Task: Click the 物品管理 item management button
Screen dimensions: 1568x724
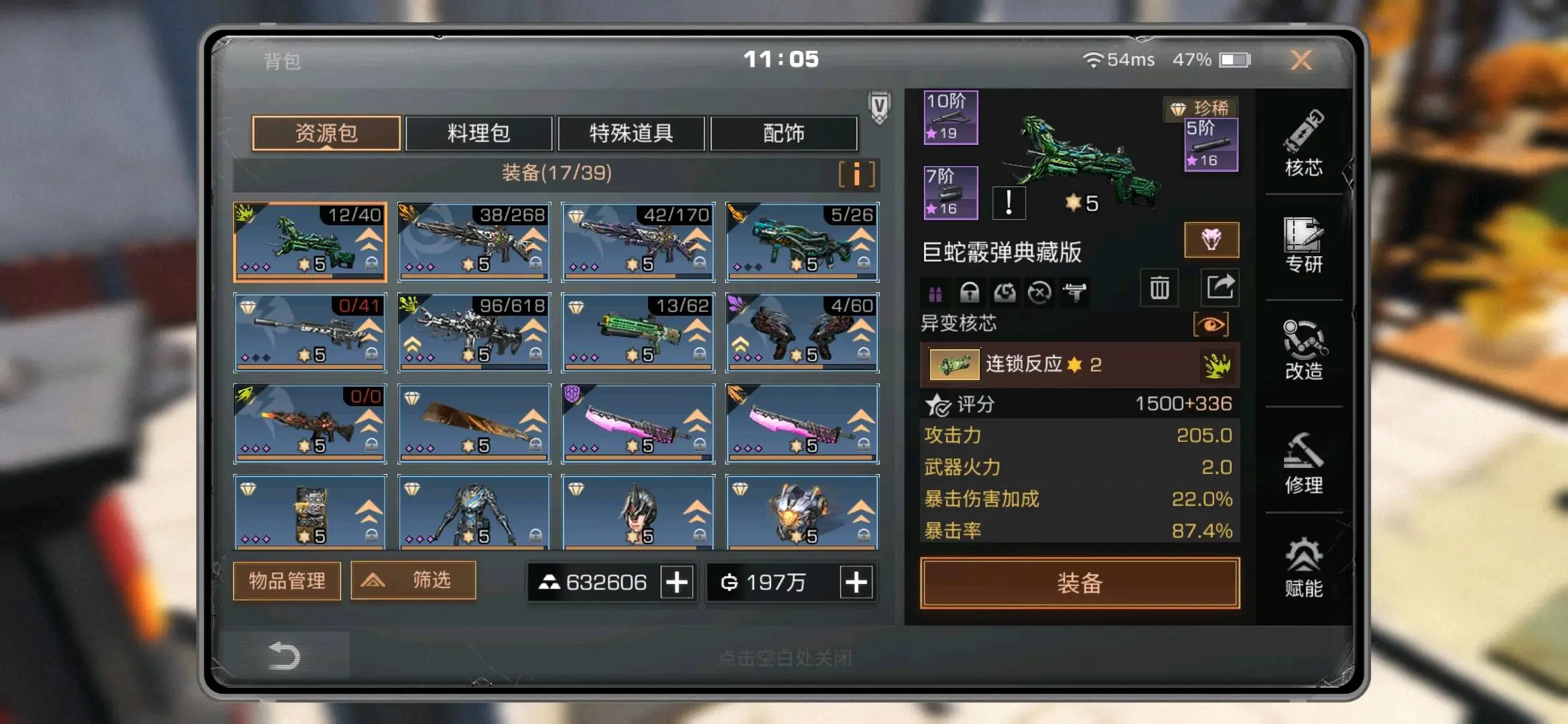Action: coord(287,581)
